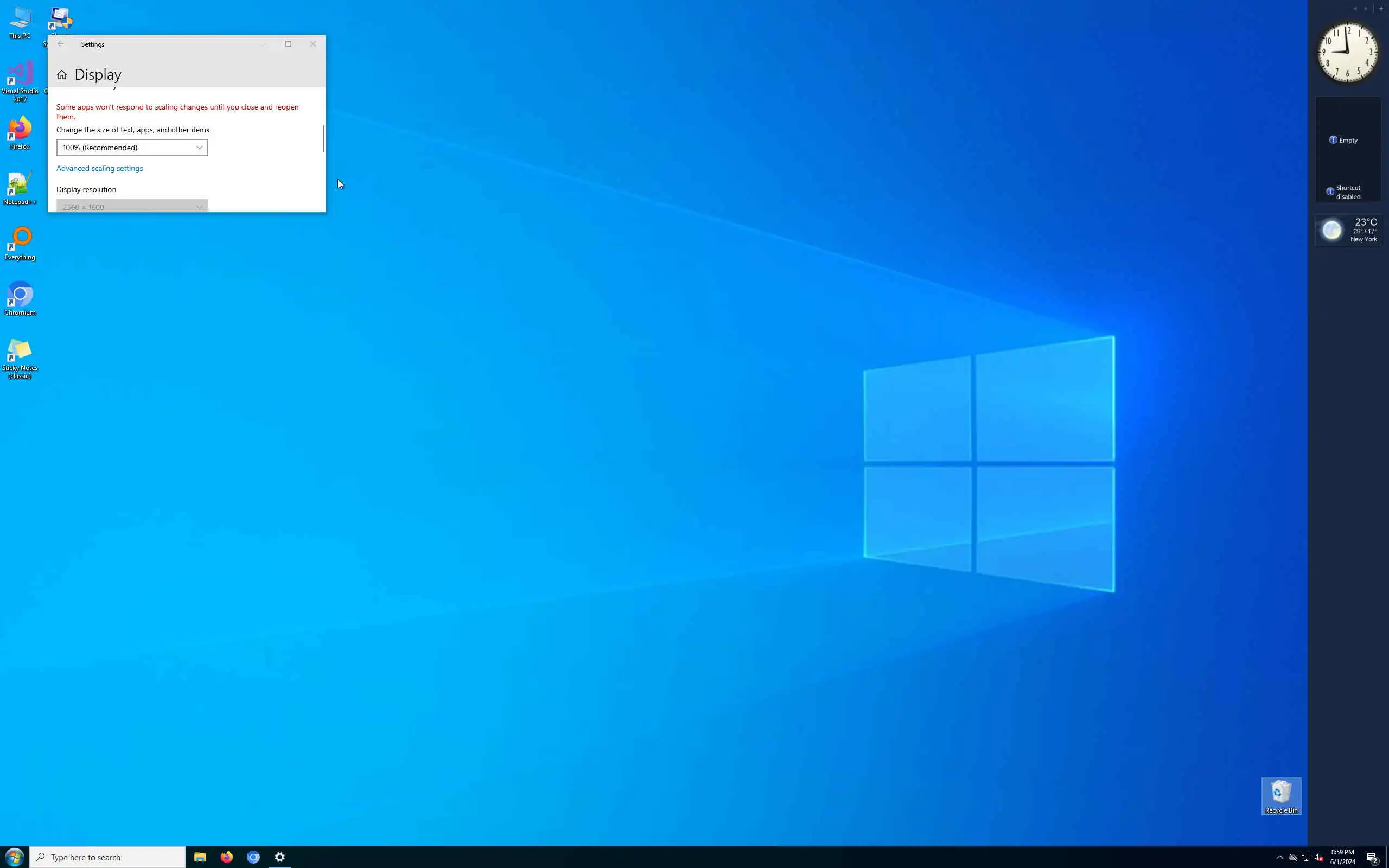Click the New York weather gadget
The width and height of the screenshot is (1389, 868).
click(x=1348, y=230)
